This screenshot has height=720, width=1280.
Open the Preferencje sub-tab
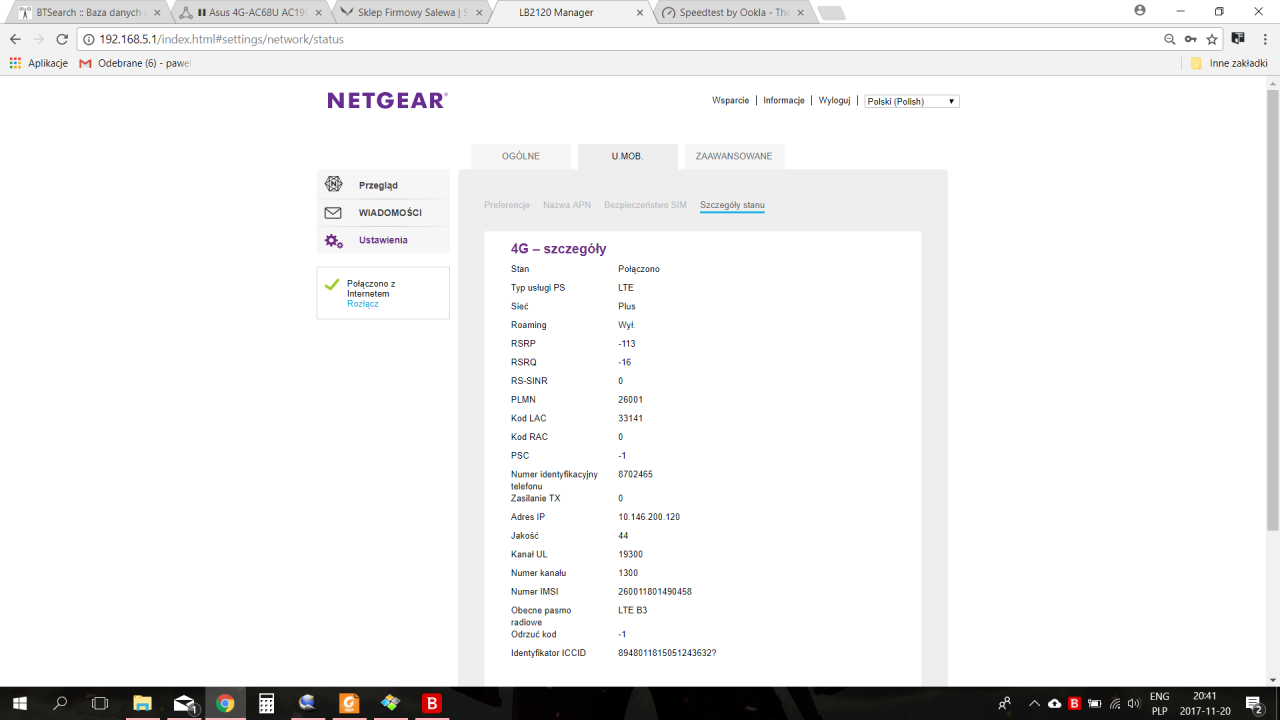(507, 205)
